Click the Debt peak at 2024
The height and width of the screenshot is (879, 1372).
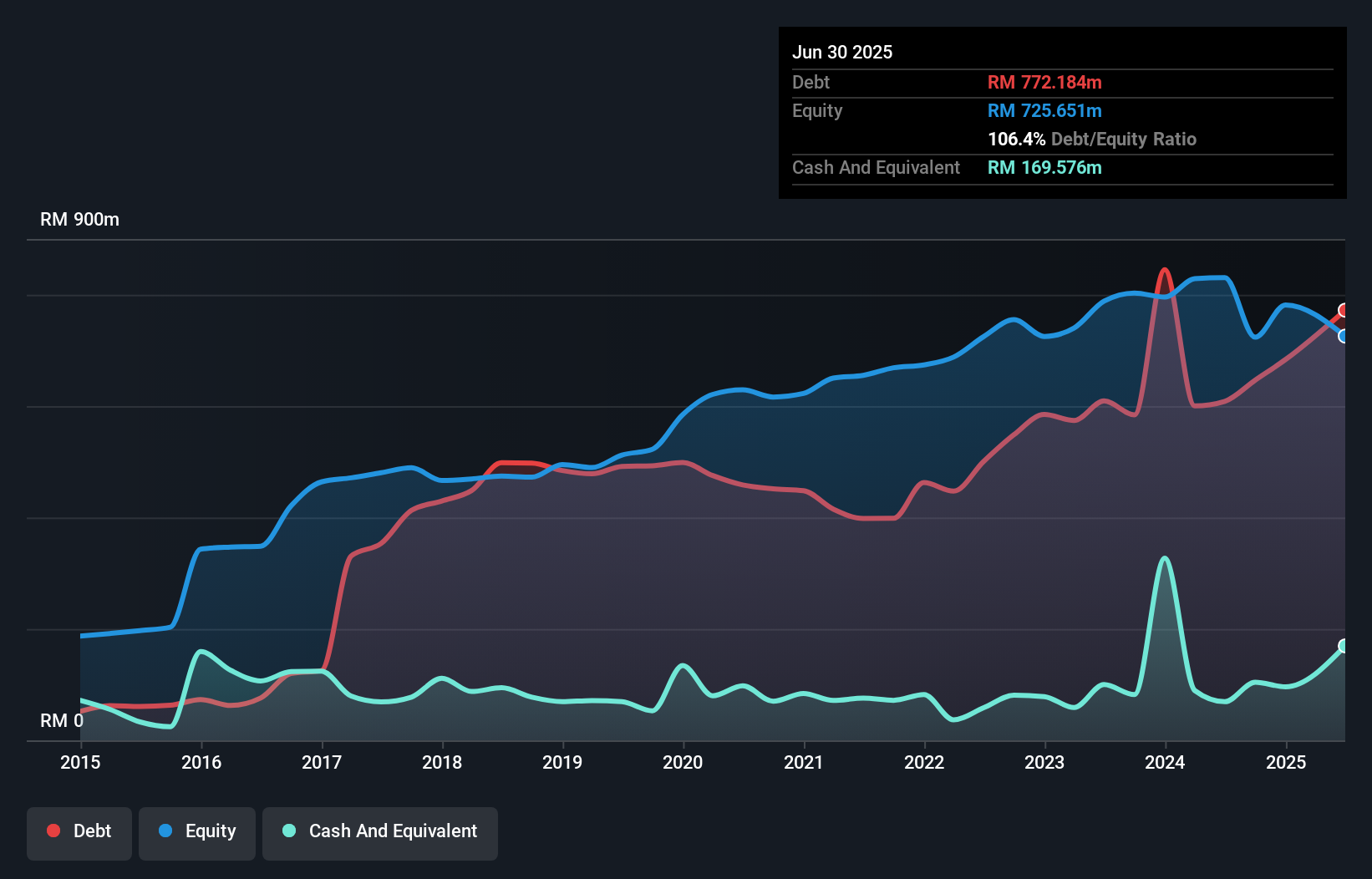pos(1165,270)
